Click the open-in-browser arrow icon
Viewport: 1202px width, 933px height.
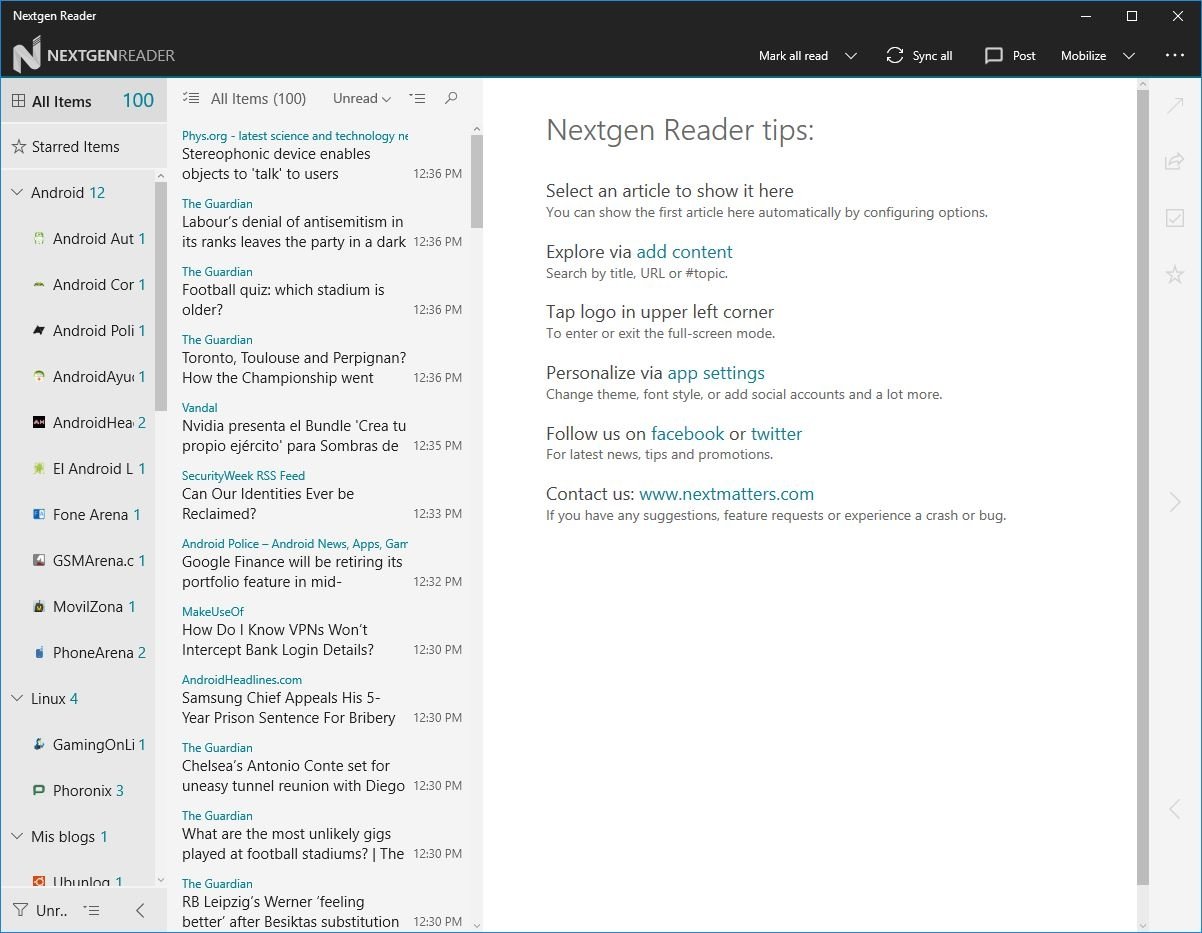click(1175, 105)
